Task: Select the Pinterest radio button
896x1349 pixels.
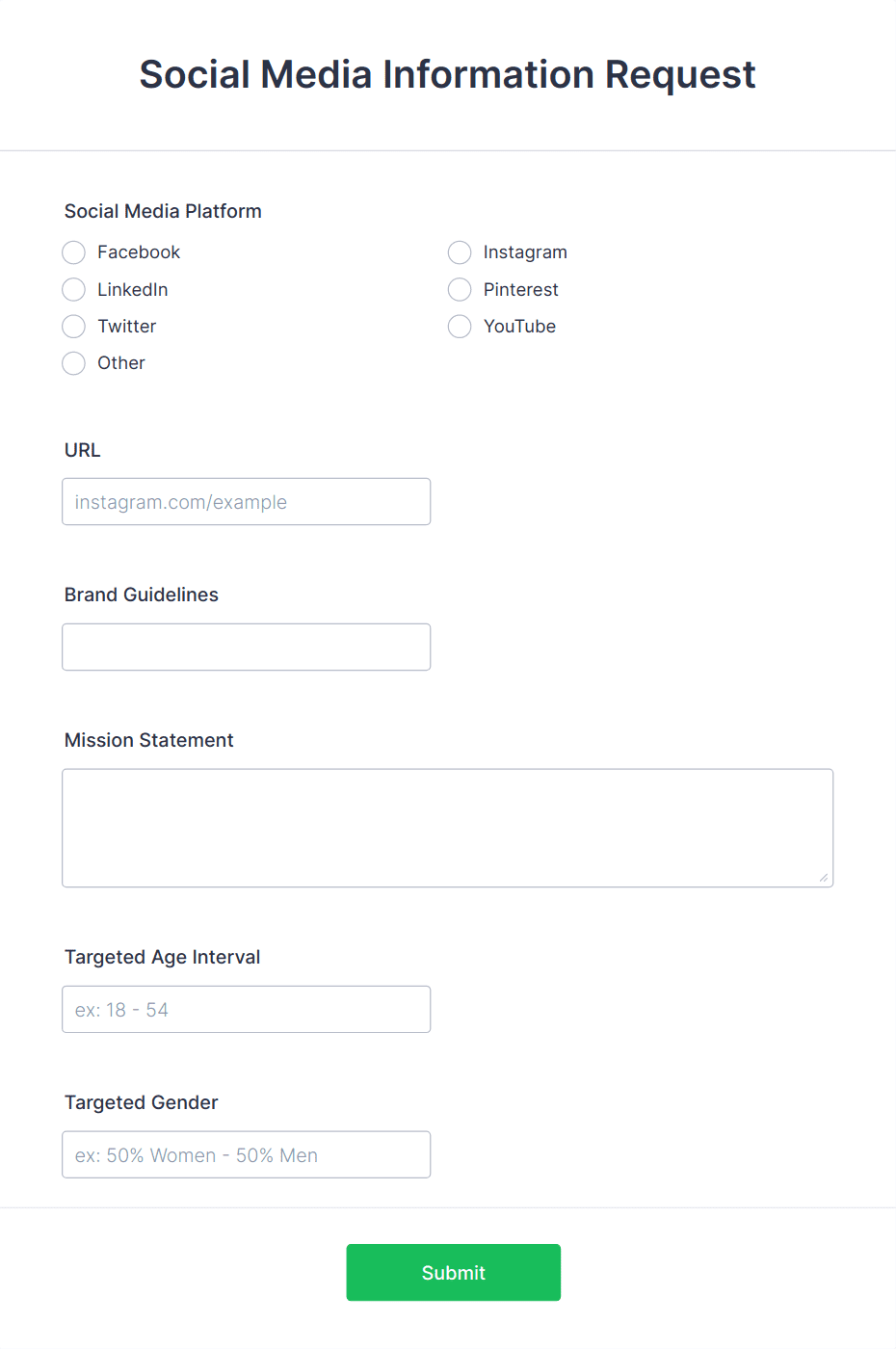Action: pos(460,289)
